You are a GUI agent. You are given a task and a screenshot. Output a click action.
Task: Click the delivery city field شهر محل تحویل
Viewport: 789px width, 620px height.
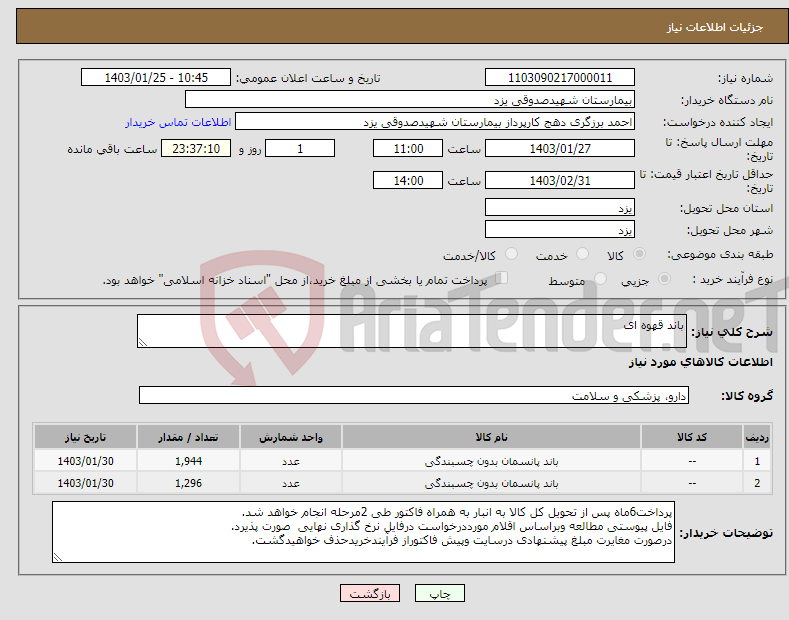click(x=560, y=229)
